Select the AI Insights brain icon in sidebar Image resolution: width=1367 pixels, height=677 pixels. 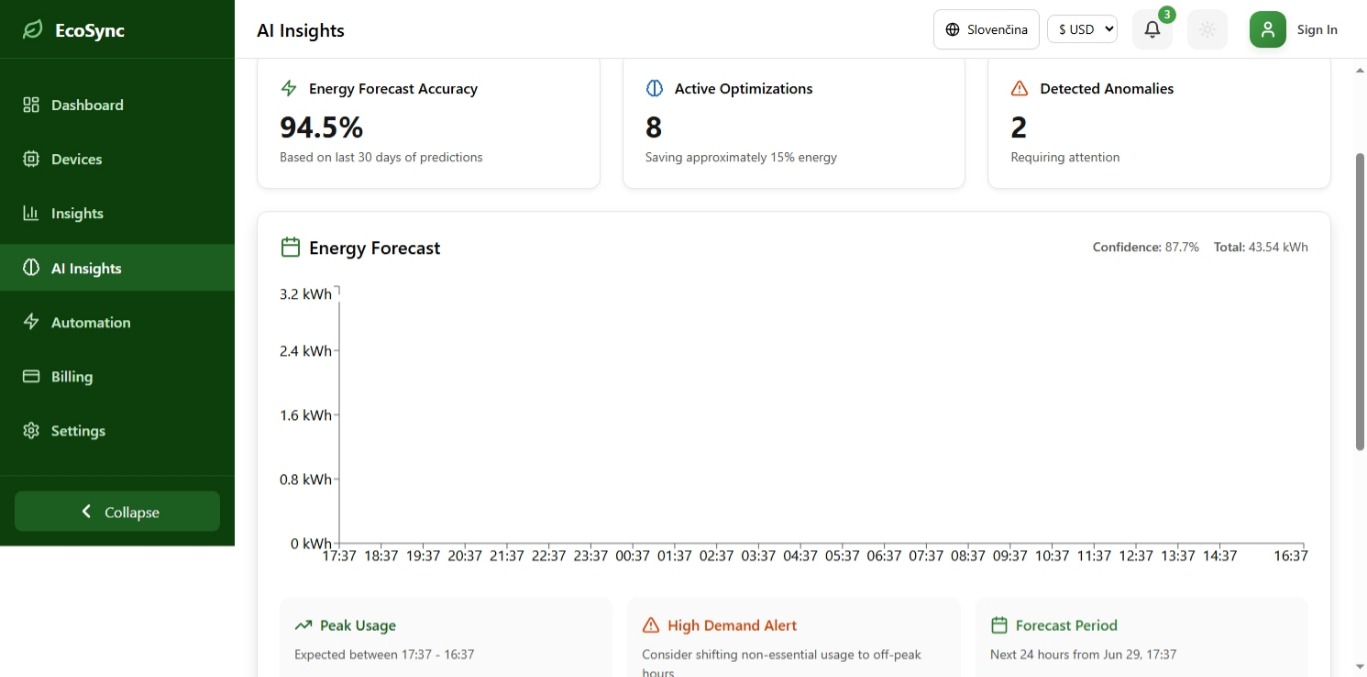tap(31, 268)
